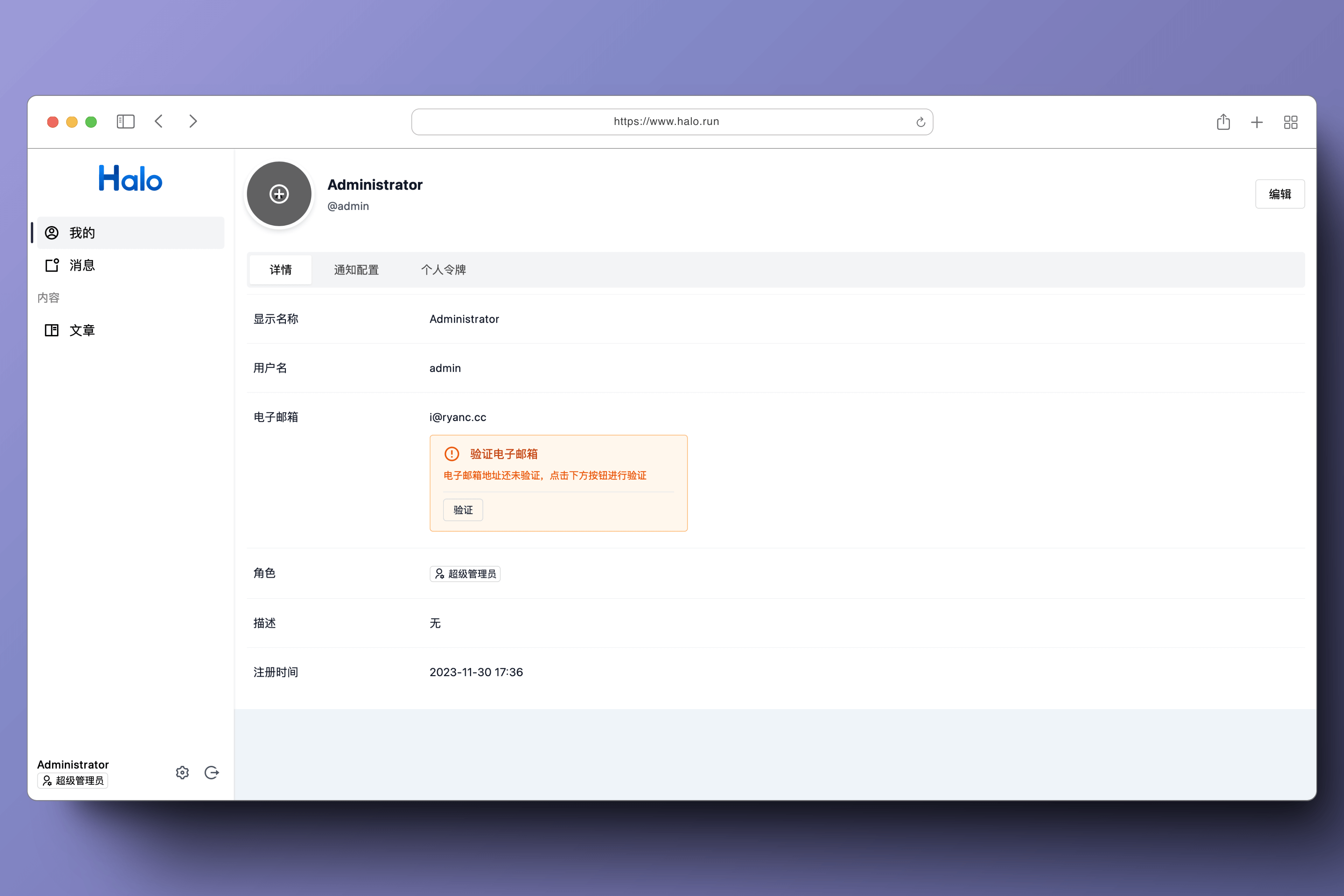Viewport: 1344px width, 896px height.
Task: Click the browser URL address field
Action: [666, 122]
